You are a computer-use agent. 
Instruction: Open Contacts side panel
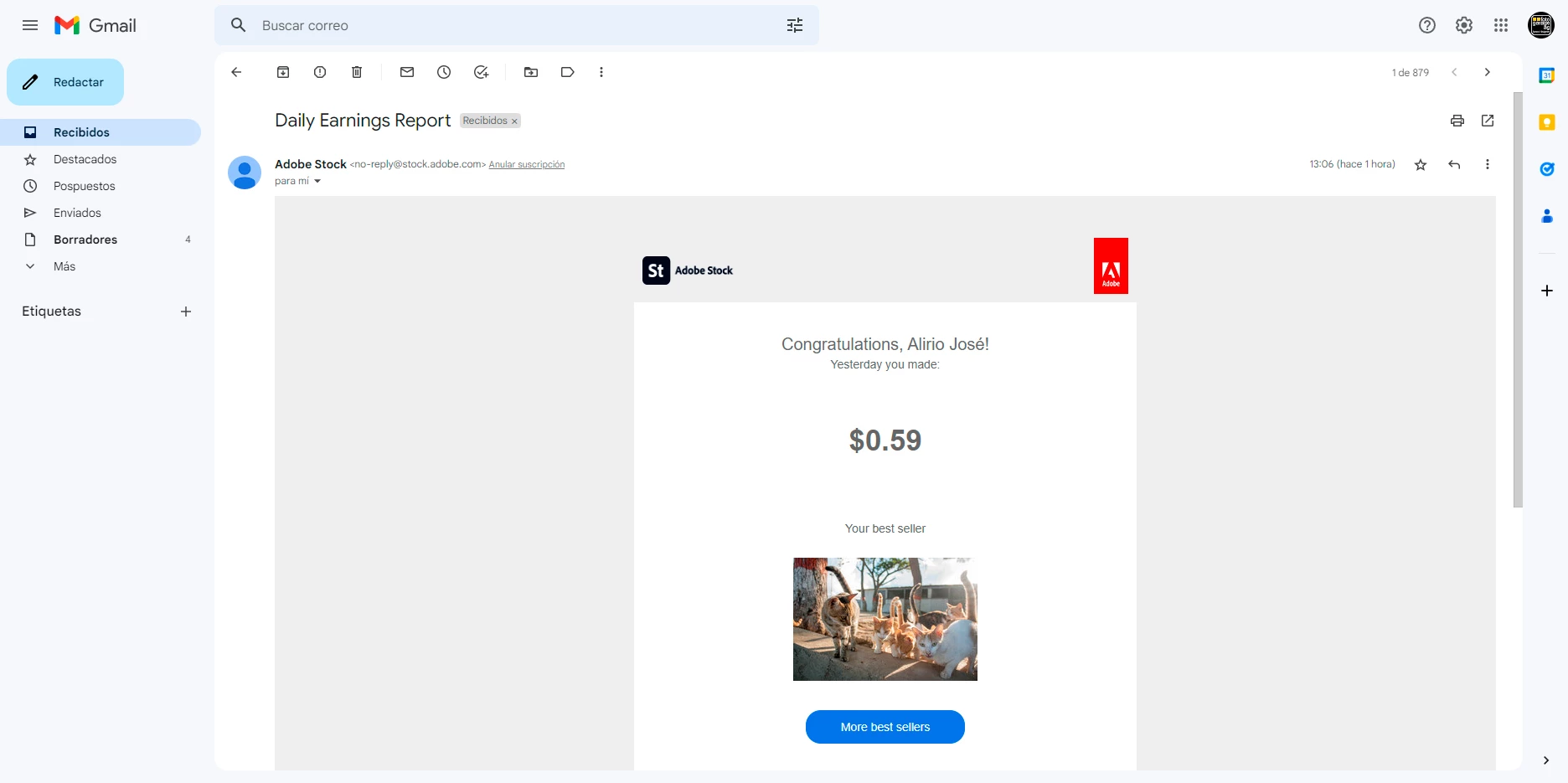pyautogui.click(x=1547, y=216)
